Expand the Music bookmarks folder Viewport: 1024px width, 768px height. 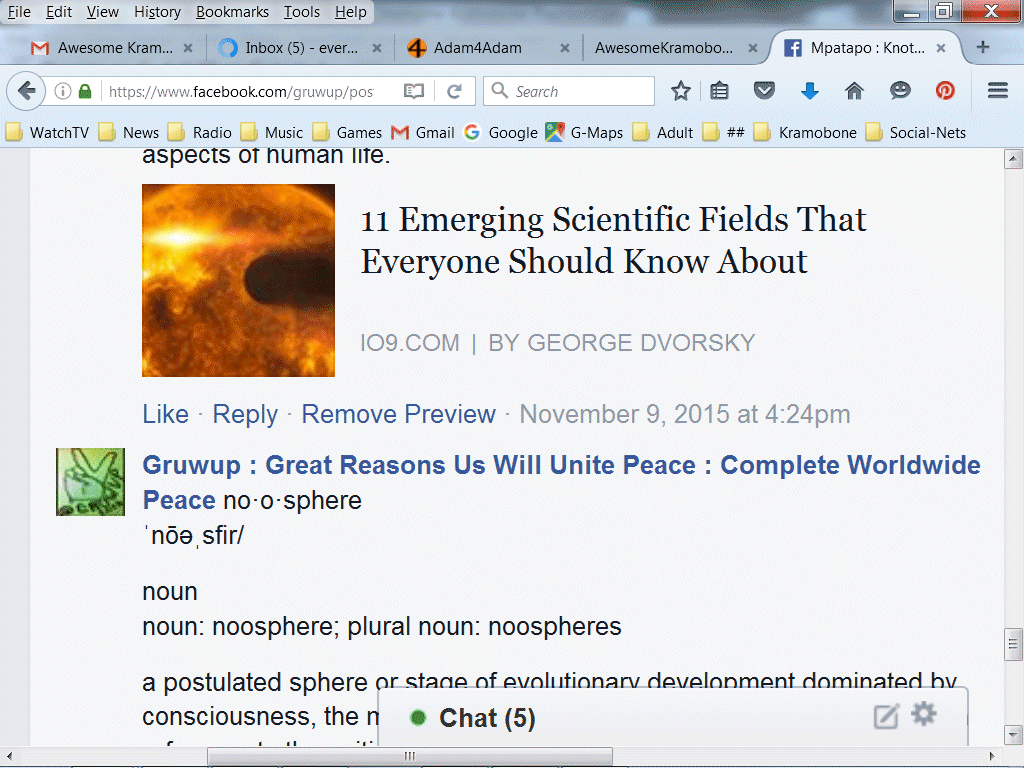[x=272, y=133]
